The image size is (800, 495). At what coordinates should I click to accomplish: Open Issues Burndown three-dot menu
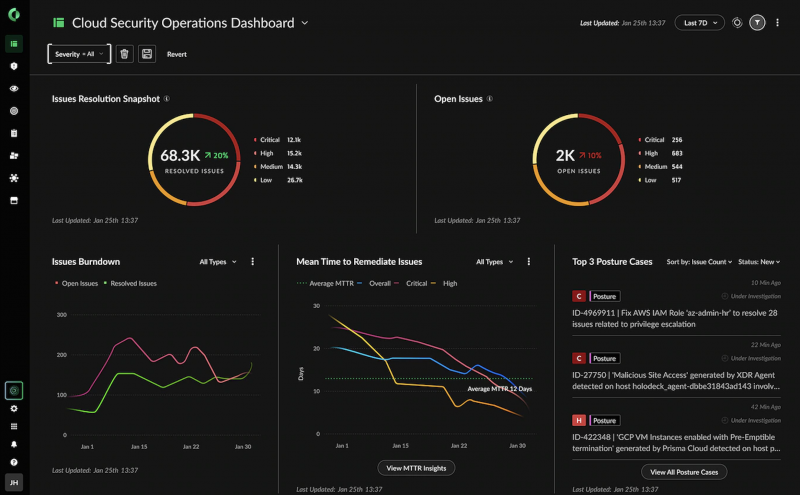(x=253, y=262)
